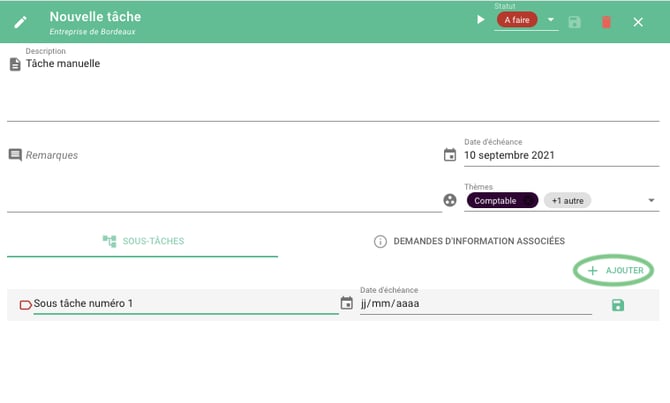Click the AJOUTER sub-task button
Viewport: 670px width, 403px height.
pyautogui.click(x=615, y=270)
